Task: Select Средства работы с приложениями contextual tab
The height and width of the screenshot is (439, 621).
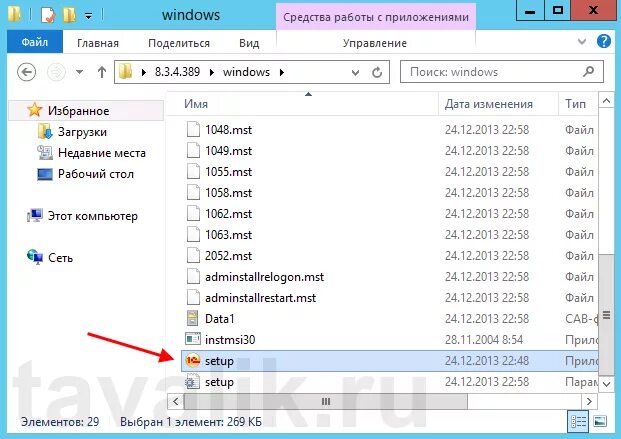Action: [376, 17]
